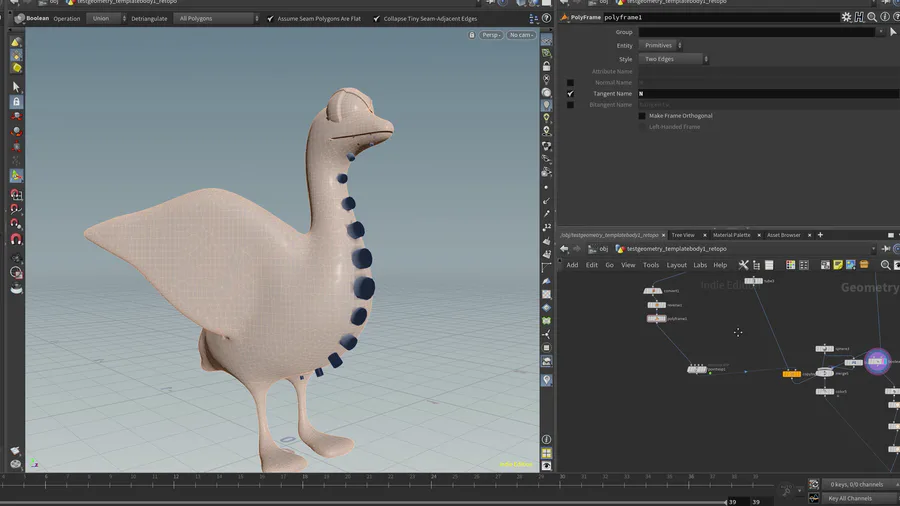Enable curve snapping magnet icon

tap(16, 209)
